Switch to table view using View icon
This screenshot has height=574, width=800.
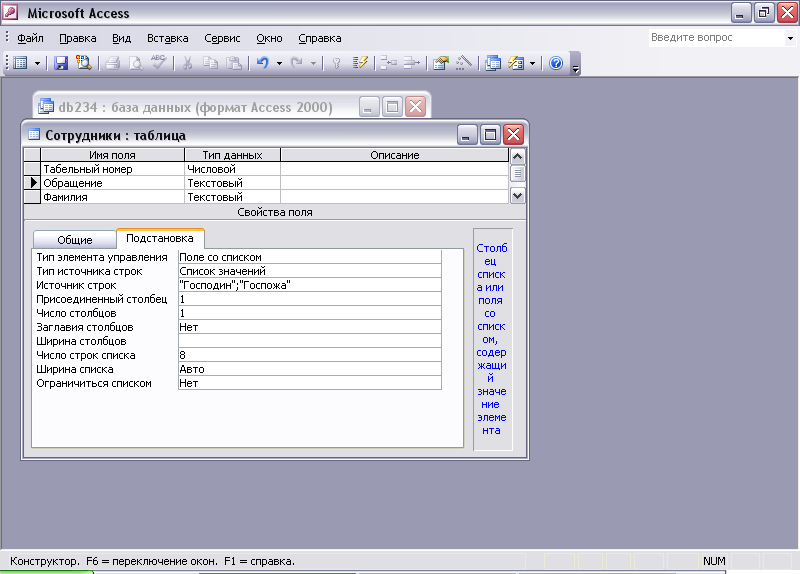[x=20, y=63]
